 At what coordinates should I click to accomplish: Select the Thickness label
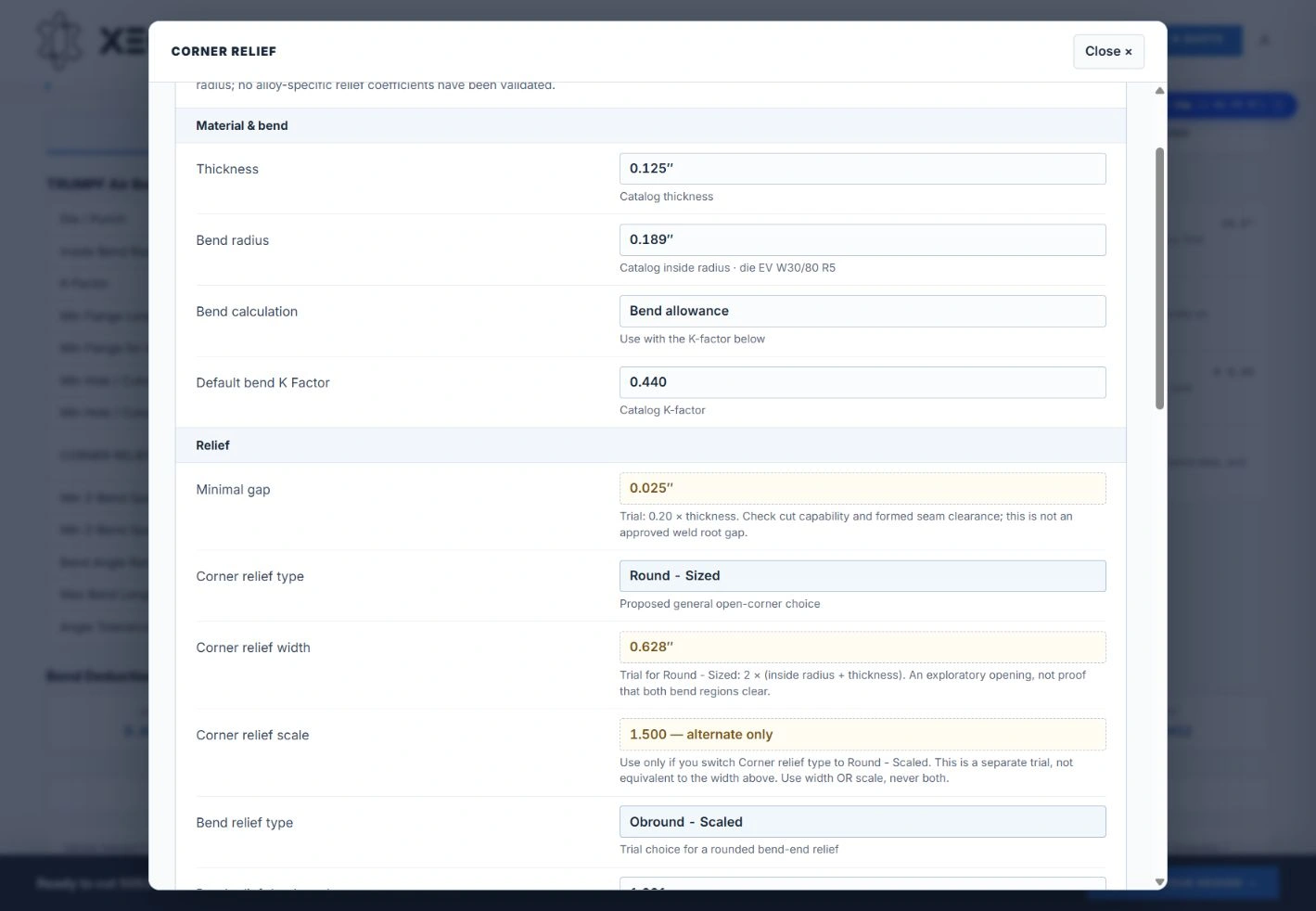pyautogui.click(x=227, y=169)
